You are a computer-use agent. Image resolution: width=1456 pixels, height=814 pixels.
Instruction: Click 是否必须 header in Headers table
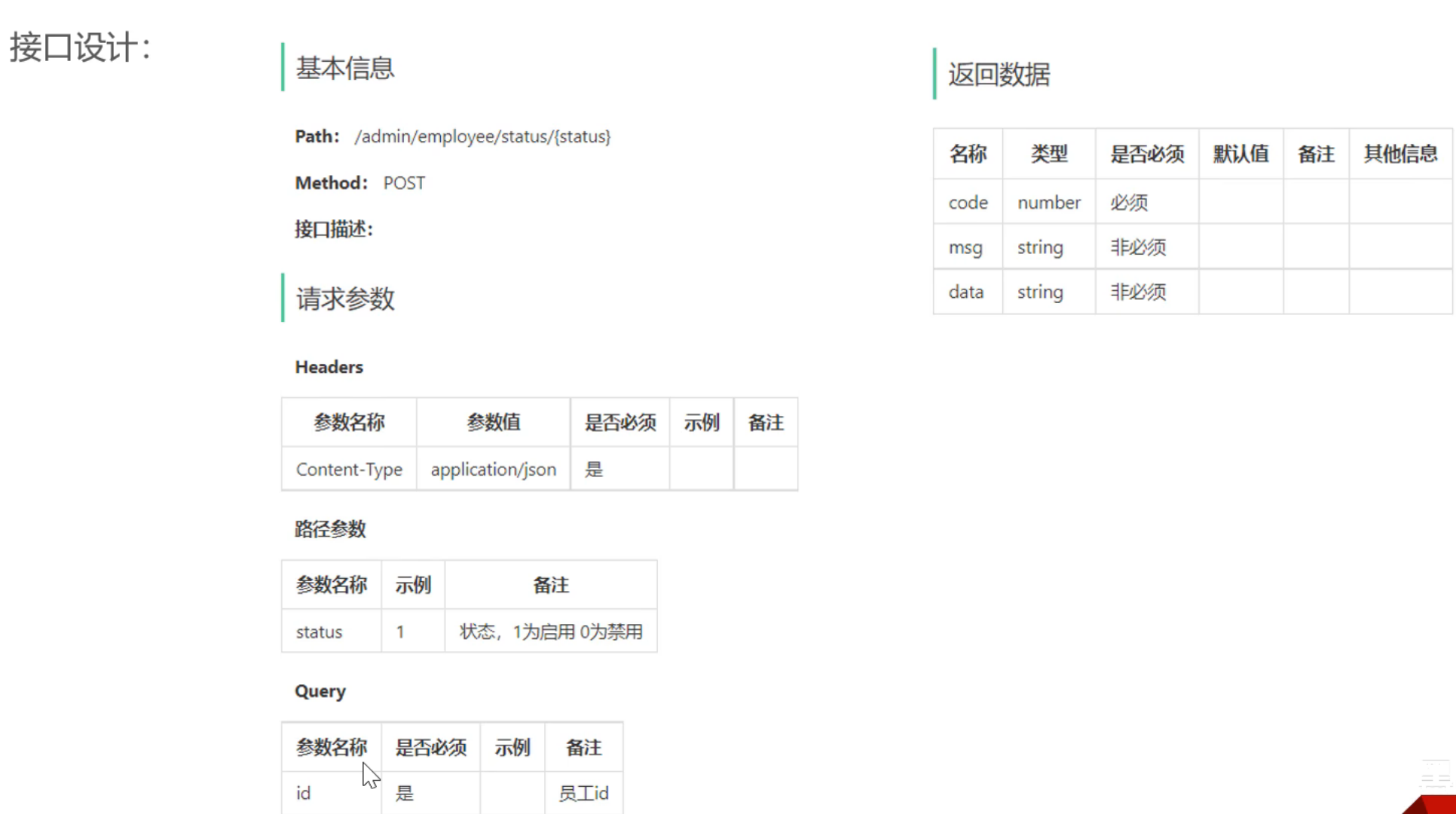coord(620,422)
